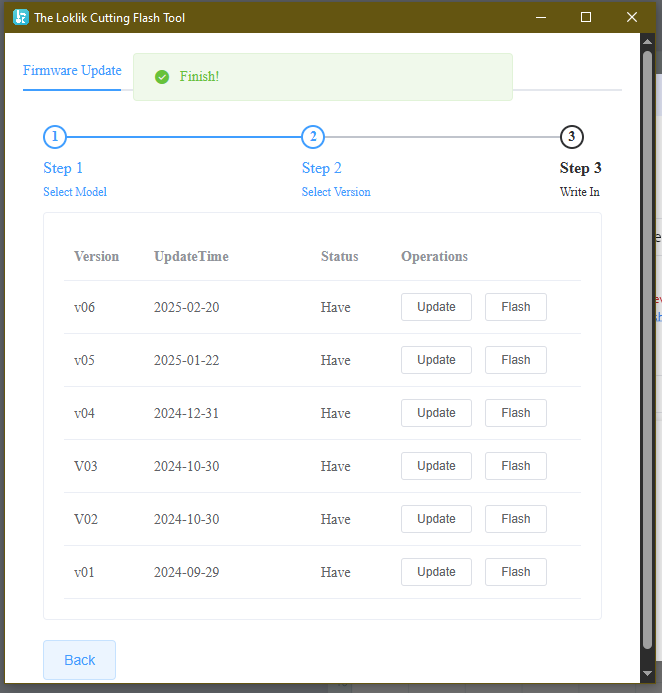662x693 pixels.
Task: Close the Loklik Cutting Flash Tool window
Action: click(632, 17)
